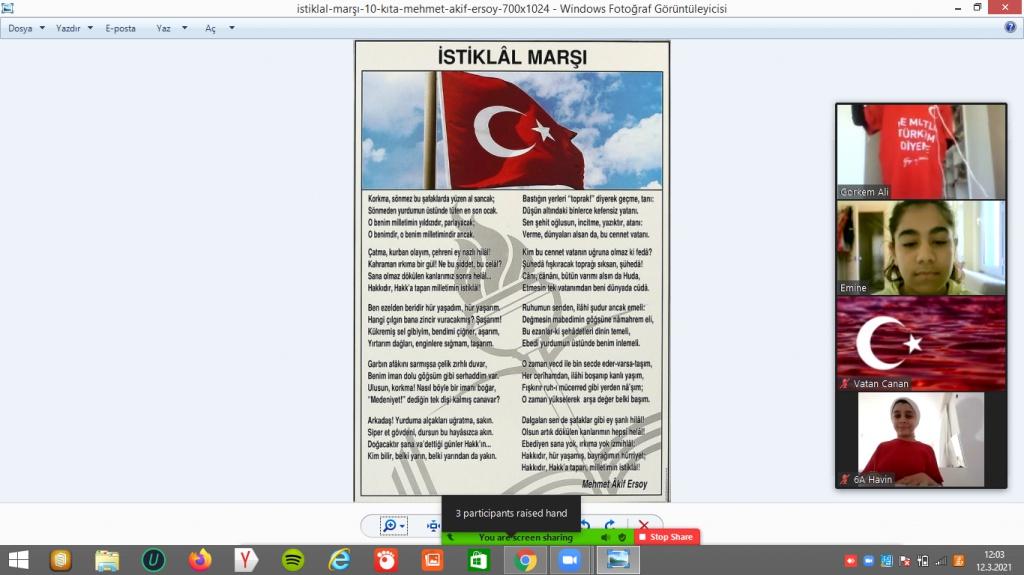Open the photo viewer help icon
The height and width of the screenshot is (575, 1024).
(x=1010, y=28)
